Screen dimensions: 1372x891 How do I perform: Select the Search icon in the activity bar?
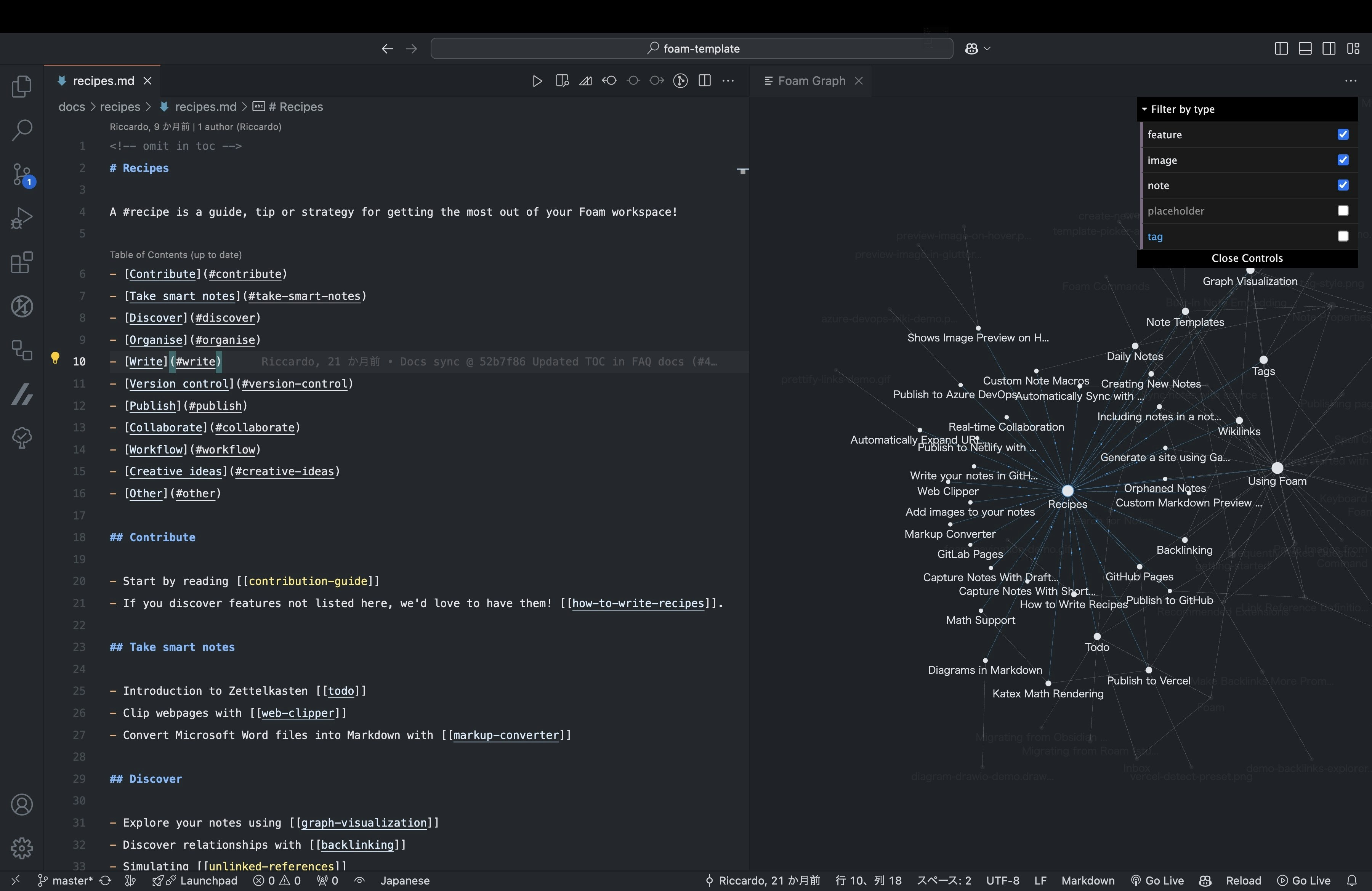tap(22, 131)
